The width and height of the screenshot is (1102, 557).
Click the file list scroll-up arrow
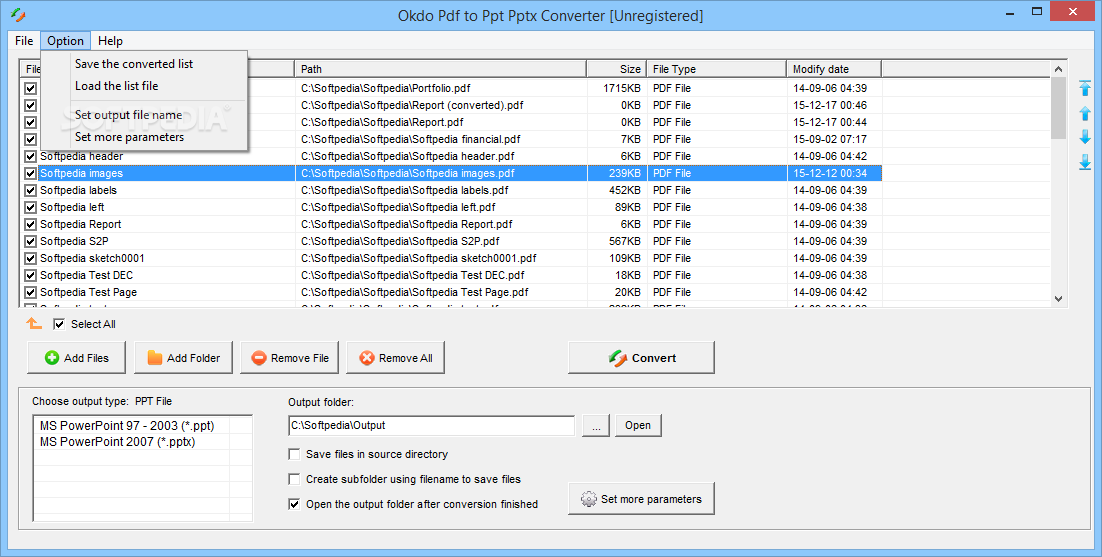(1058, 69)
